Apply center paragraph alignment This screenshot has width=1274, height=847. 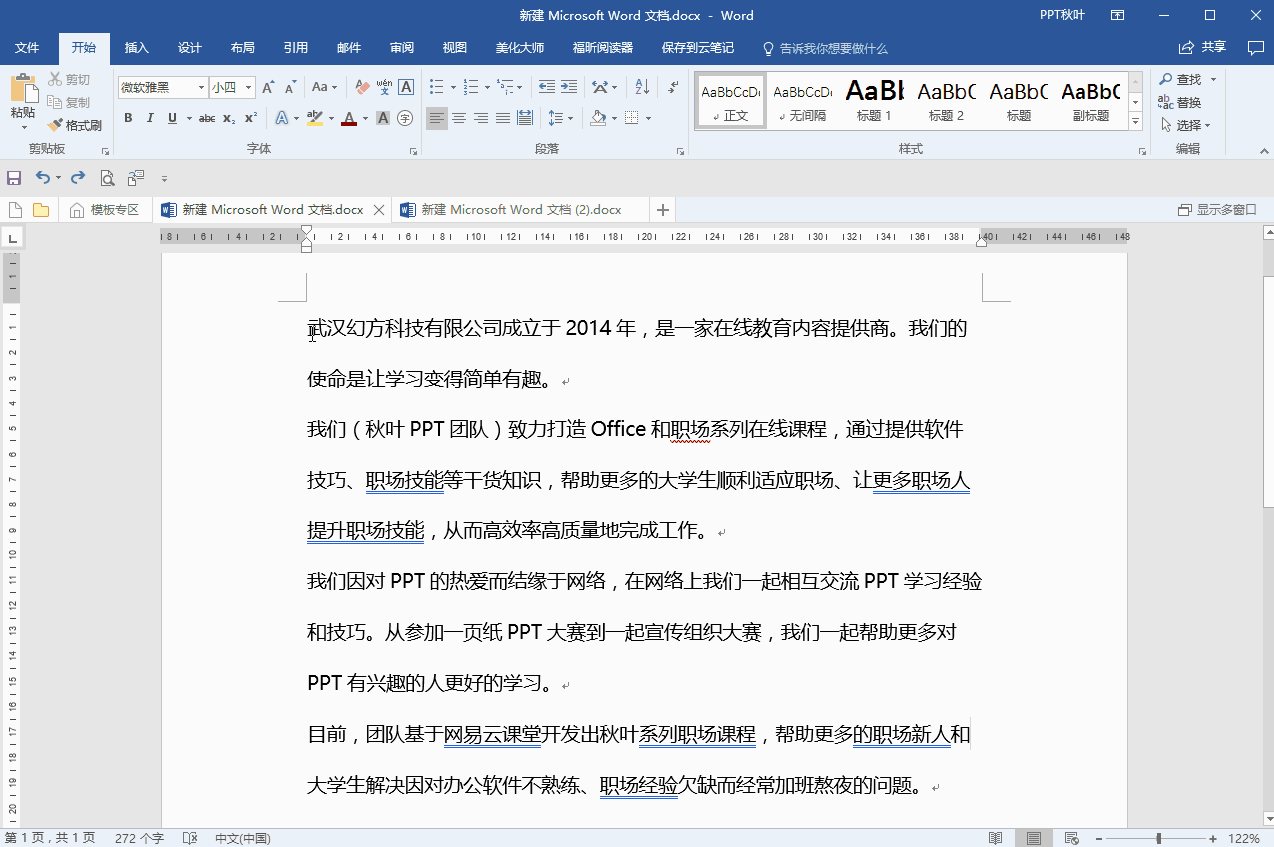(458, 118)
